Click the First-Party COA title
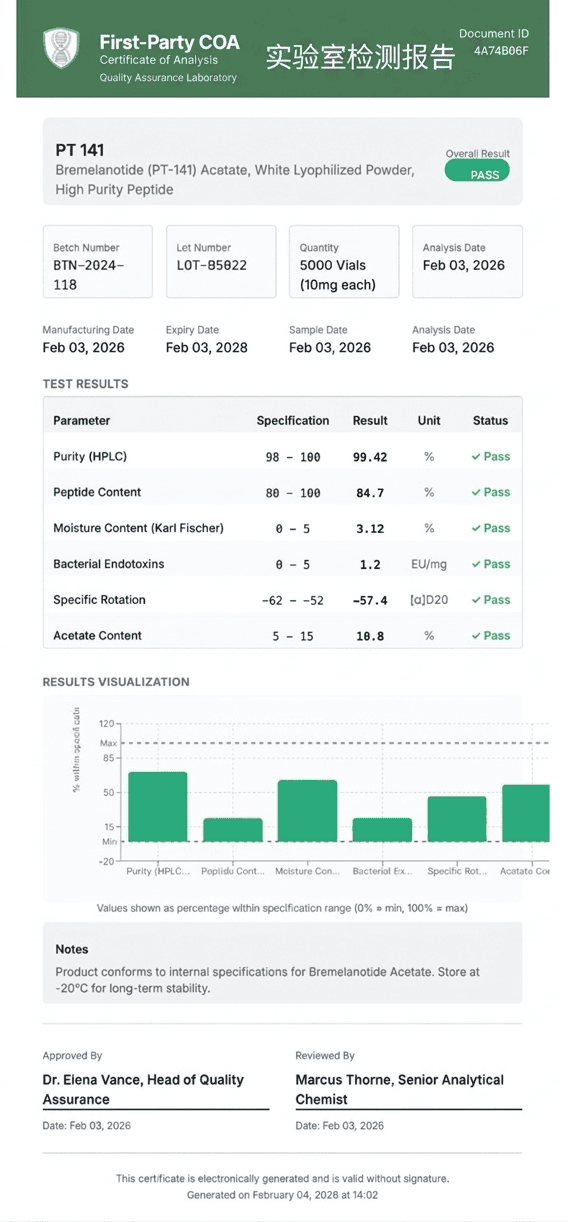The height and width of the screenshot is (1222, 568). (x=169, y=42)
